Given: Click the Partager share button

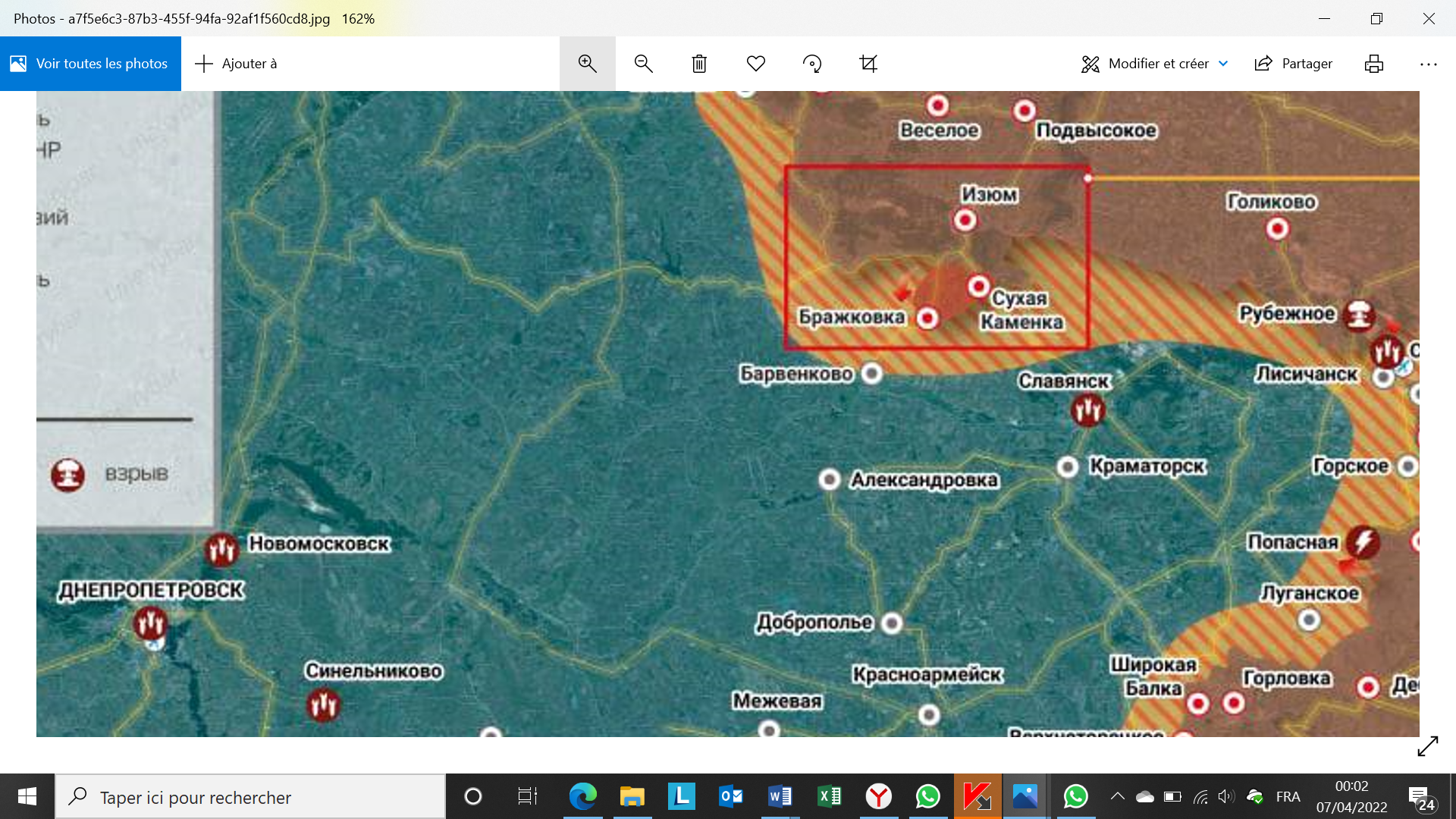Looking at the screenshot, I should tap(1293, 64).
